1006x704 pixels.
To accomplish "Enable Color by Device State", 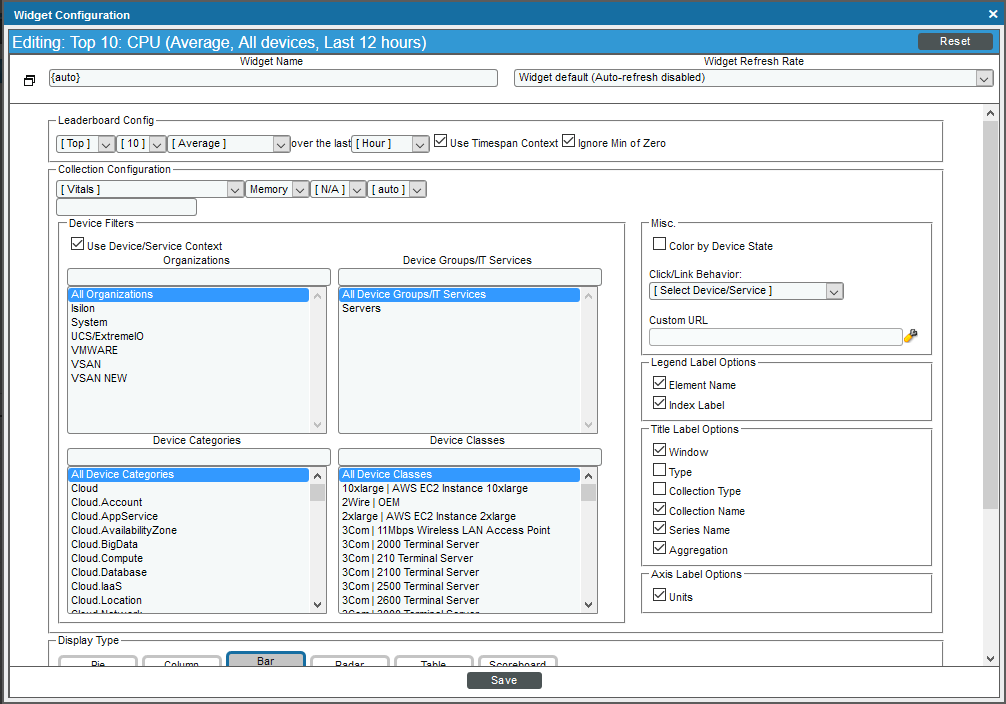I will [x=658, y=243].
